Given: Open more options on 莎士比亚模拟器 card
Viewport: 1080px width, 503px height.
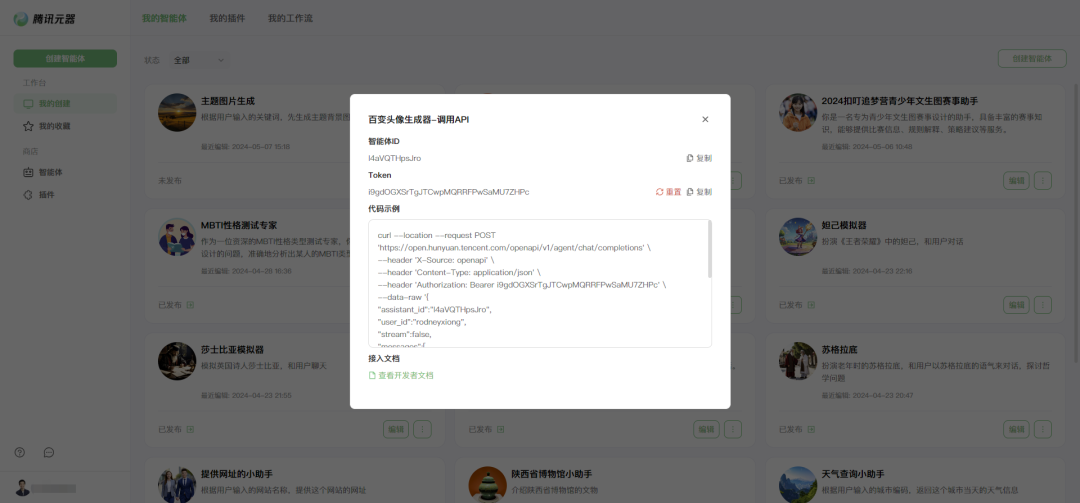Looking at the screenshot, I should (423, 429).
